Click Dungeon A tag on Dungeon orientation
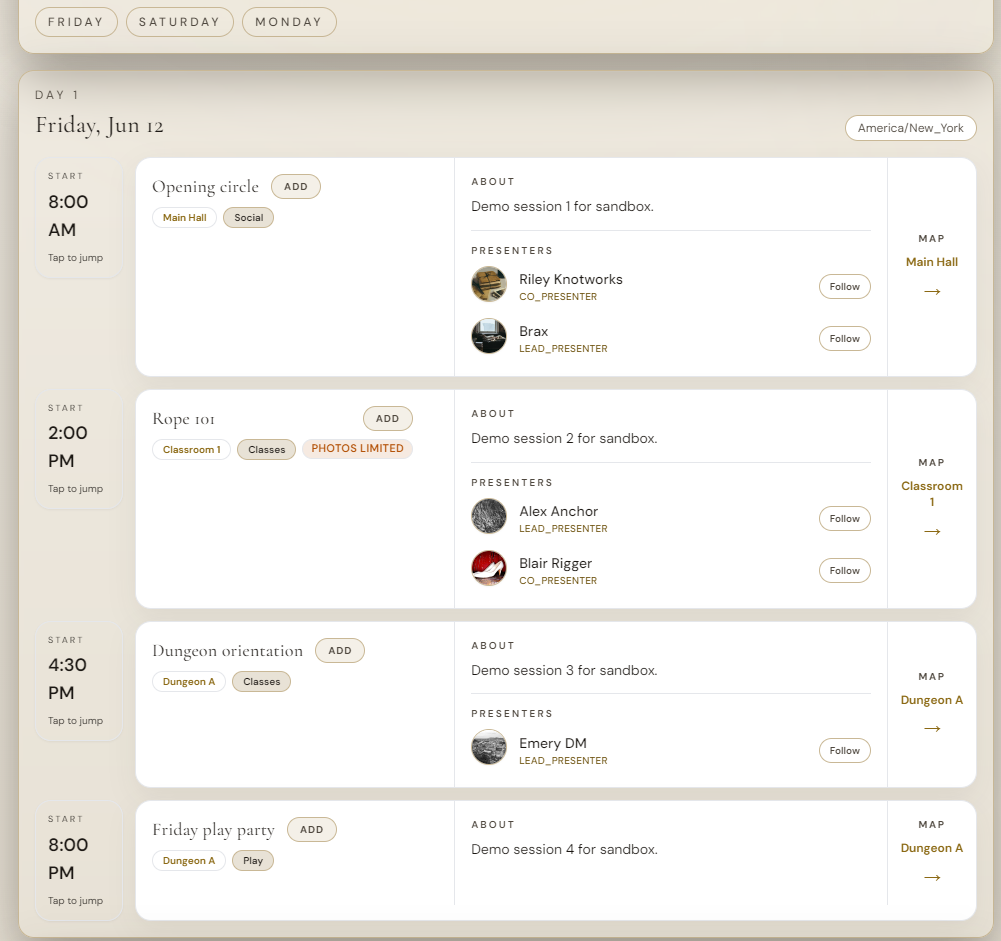1001x941 pixels. click(x=189, y=682)
